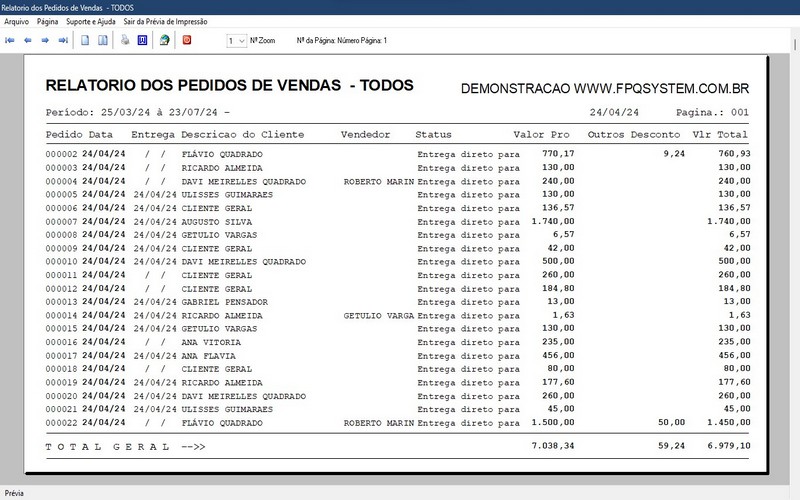Click customer name ANA FLAVIA

pyautogui.click(x=208, y=356)
